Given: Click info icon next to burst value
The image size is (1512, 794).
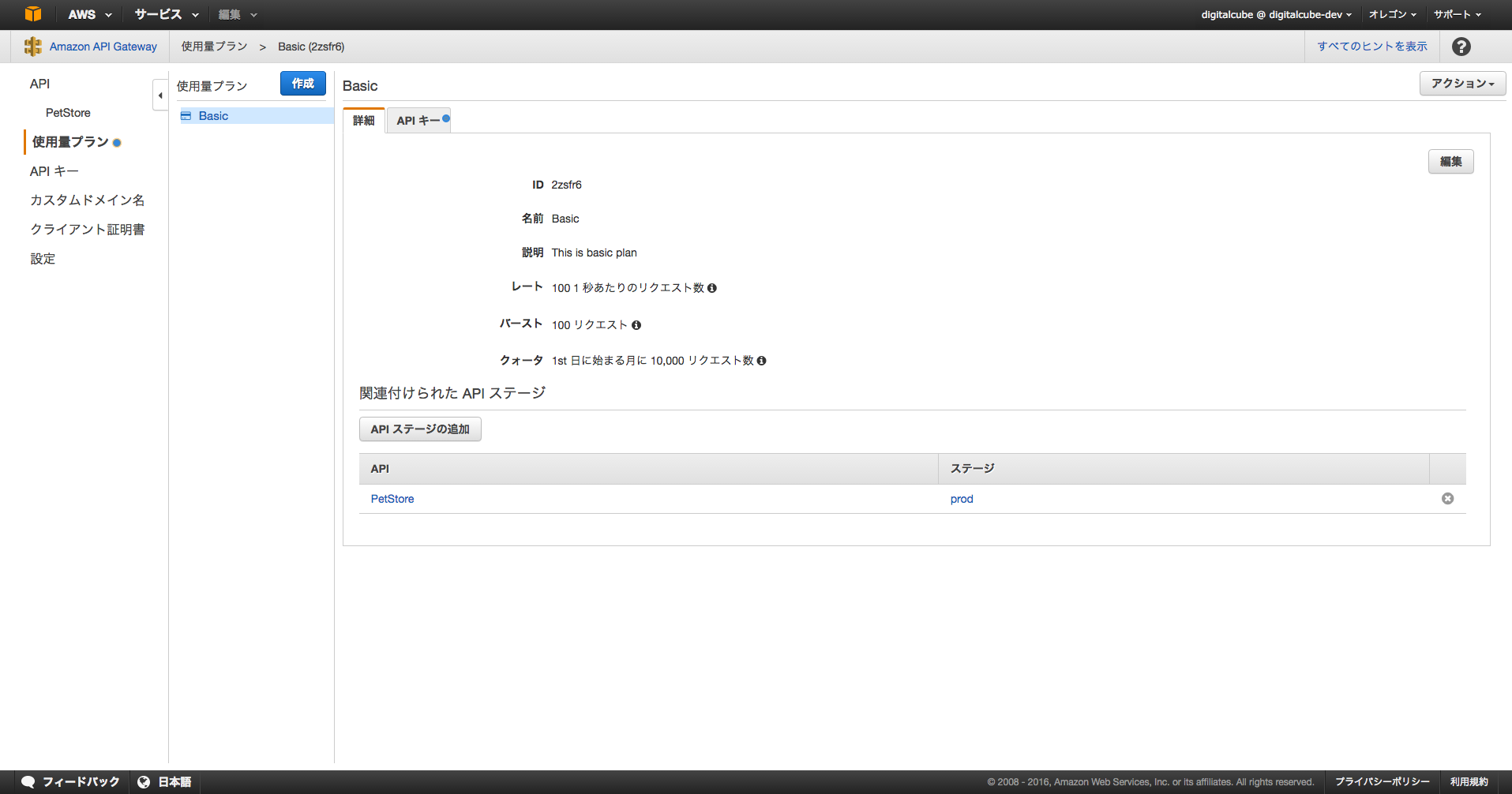Looking at the screenshot, I should point(636,325).
